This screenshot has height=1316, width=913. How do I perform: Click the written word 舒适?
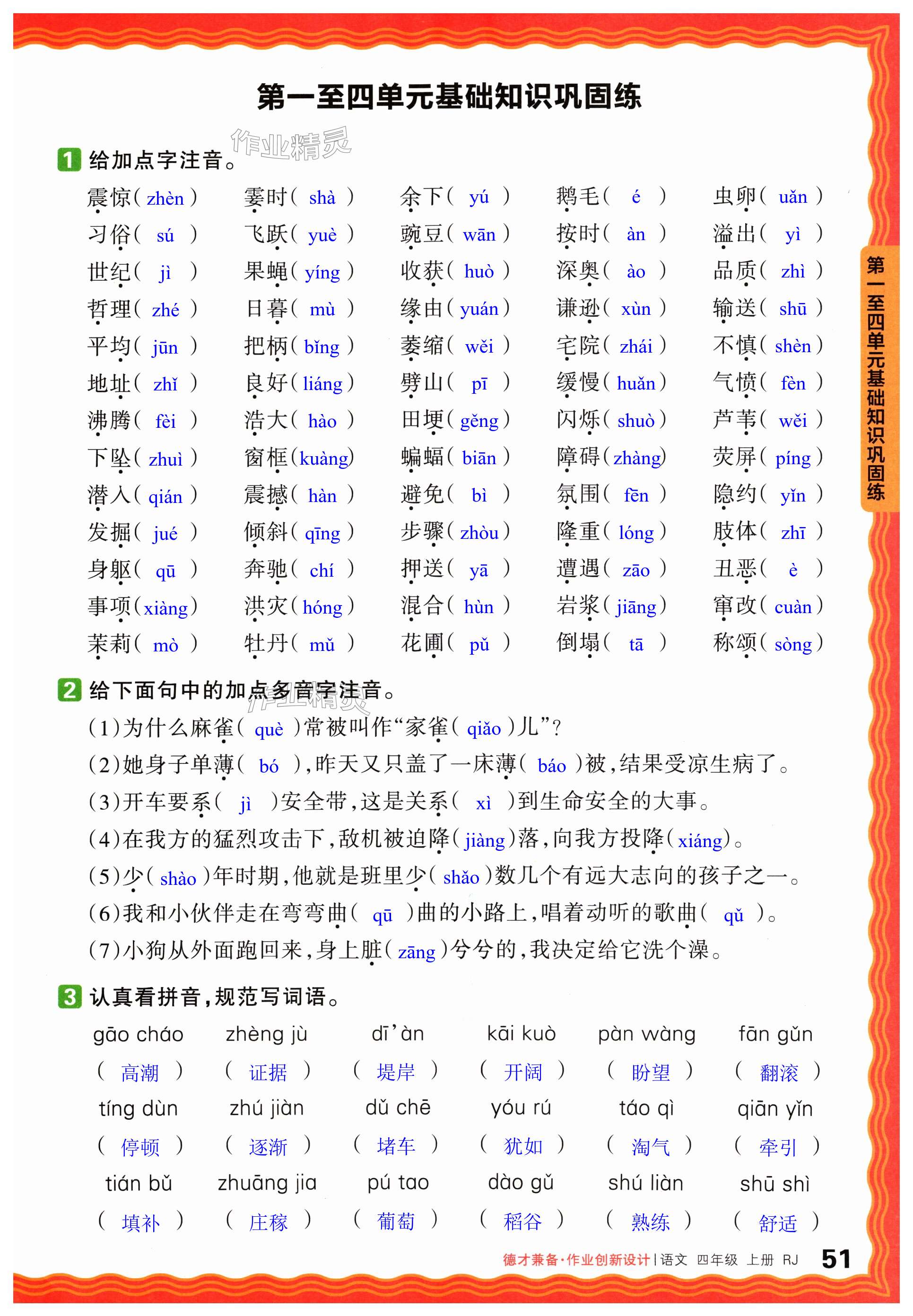pos(777,1223)
